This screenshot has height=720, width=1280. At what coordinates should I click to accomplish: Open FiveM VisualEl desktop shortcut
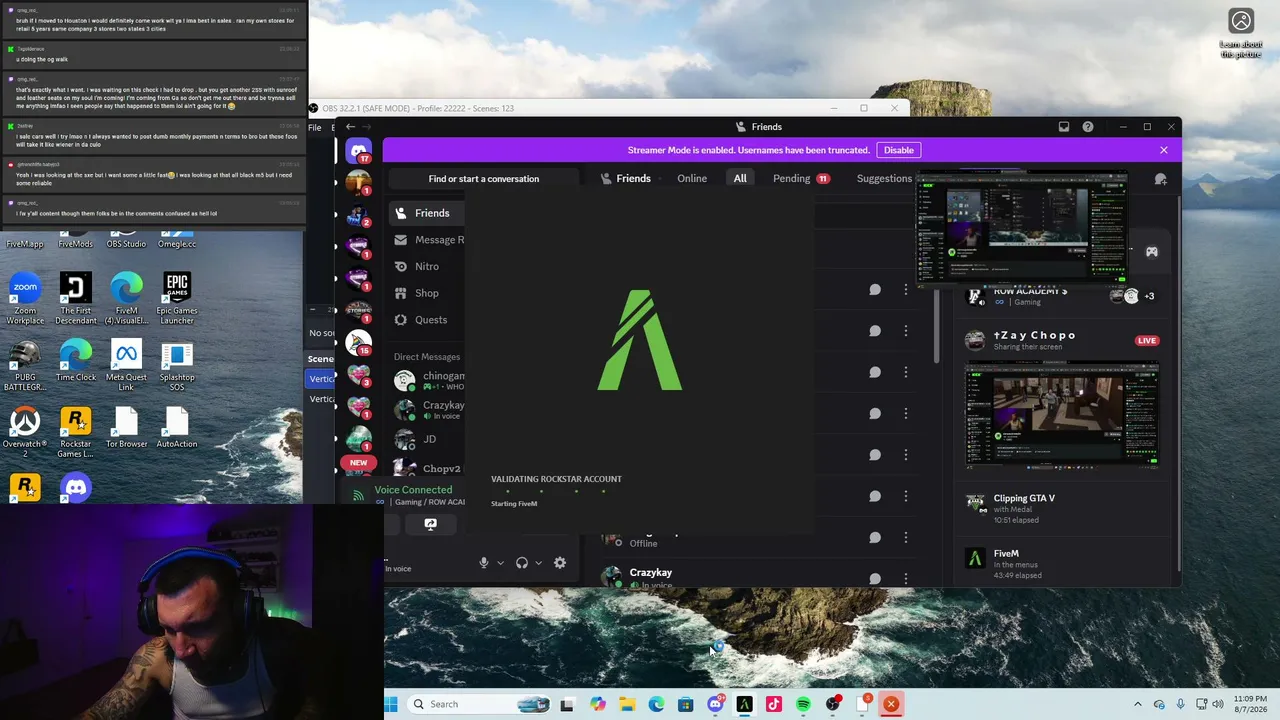click(126, 299)
